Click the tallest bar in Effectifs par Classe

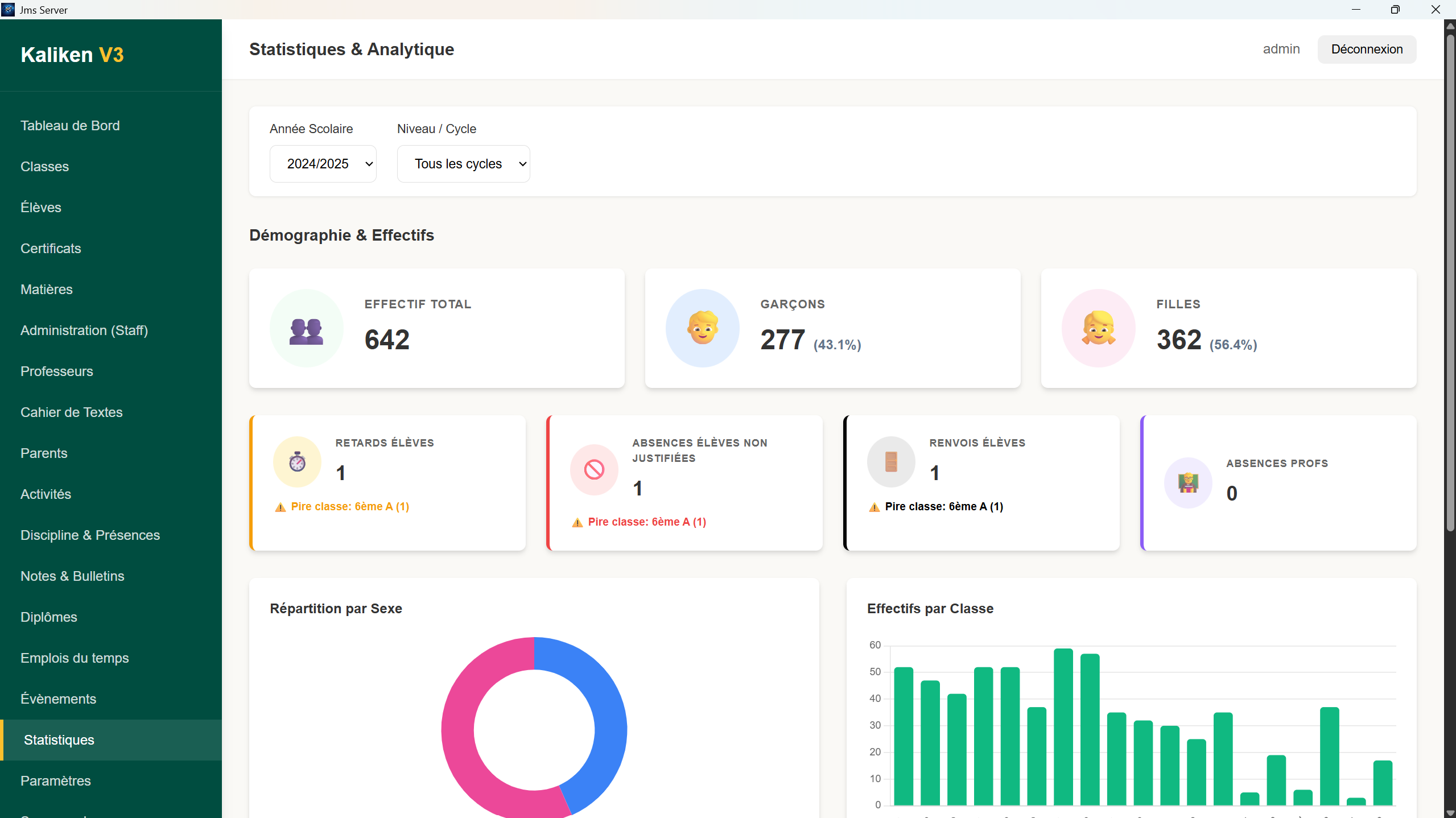1063,726
